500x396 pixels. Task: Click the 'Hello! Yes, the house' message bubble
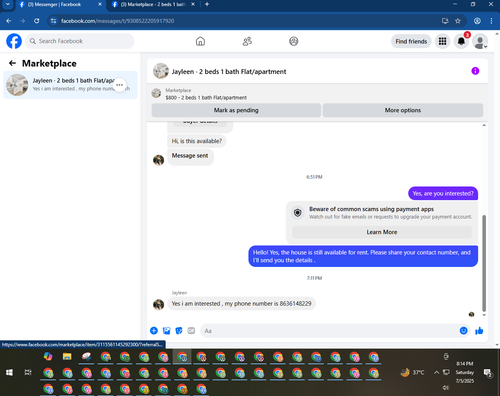click(x=363, y=256)
